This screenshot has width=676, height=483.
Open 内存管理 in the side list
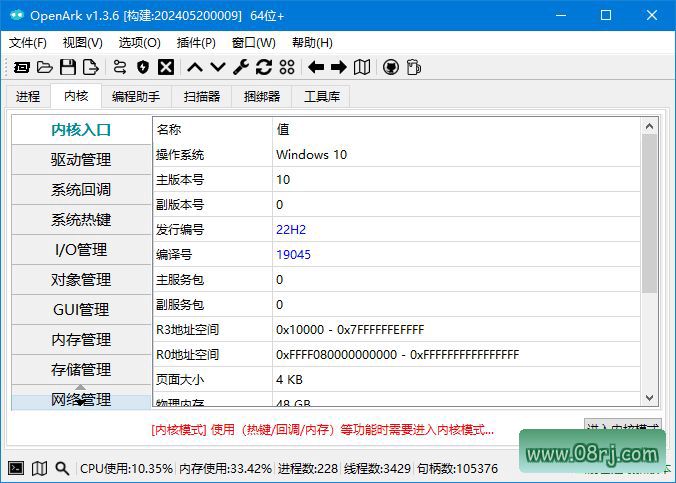81,339
